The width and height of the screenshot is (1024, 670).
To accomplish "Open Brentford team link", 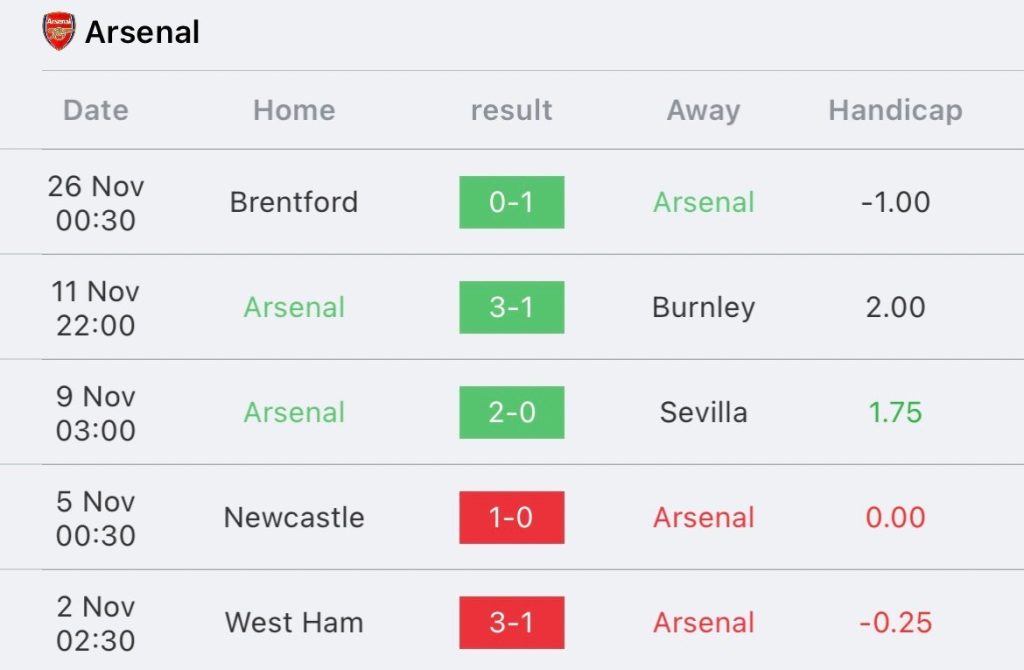I will tap(294, 202).
